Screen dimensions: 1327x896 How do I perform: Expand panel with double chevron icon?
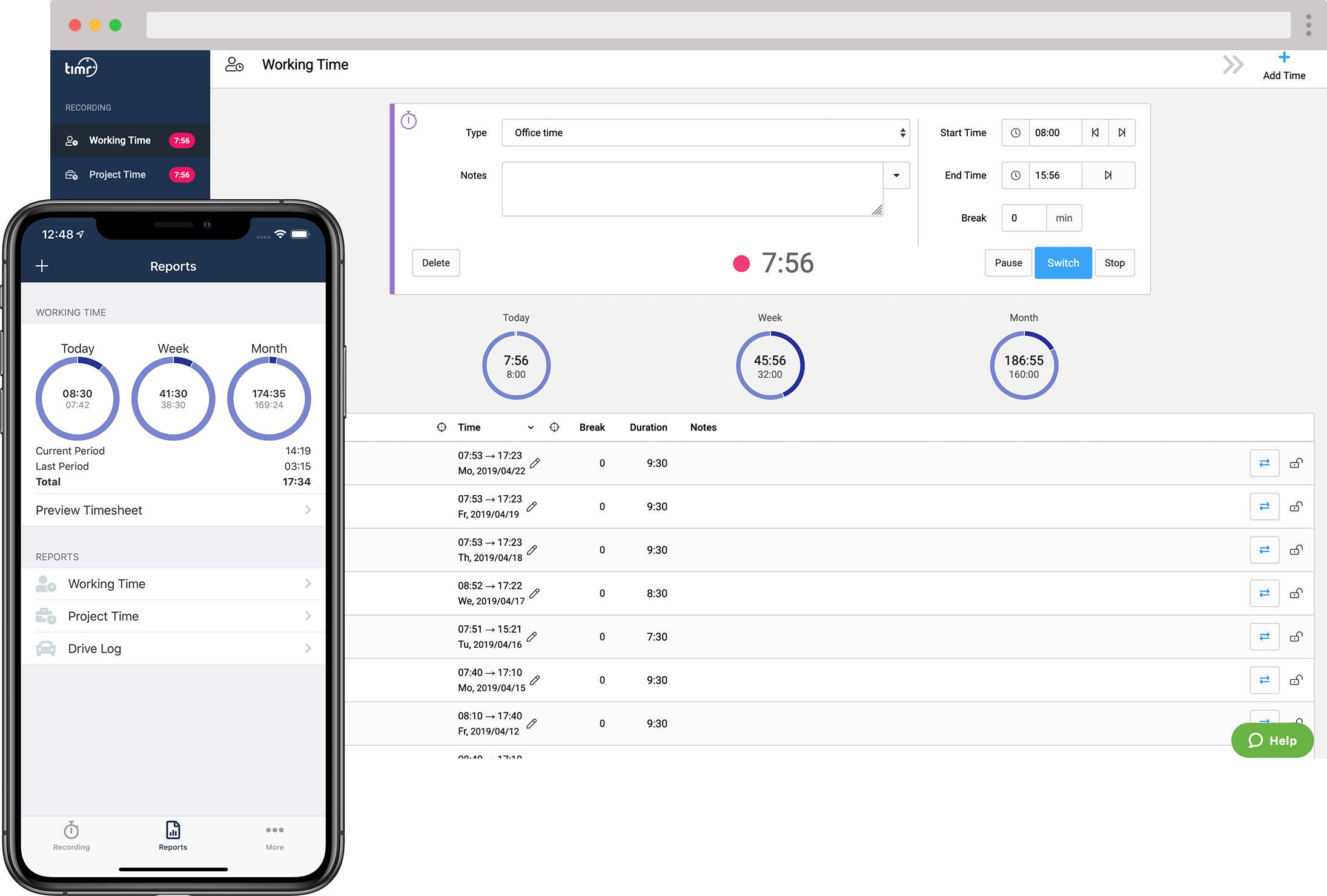(x=1233, y=65)
